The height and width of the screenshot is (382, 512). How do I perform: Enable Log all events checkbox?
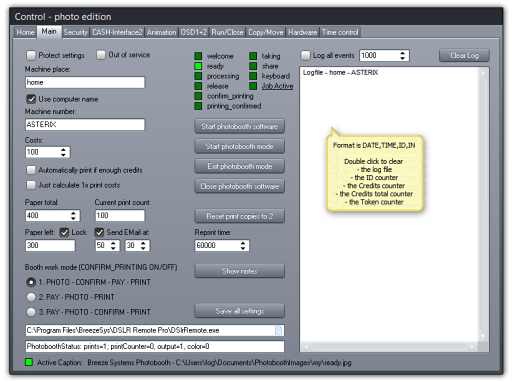click(305, 55)
